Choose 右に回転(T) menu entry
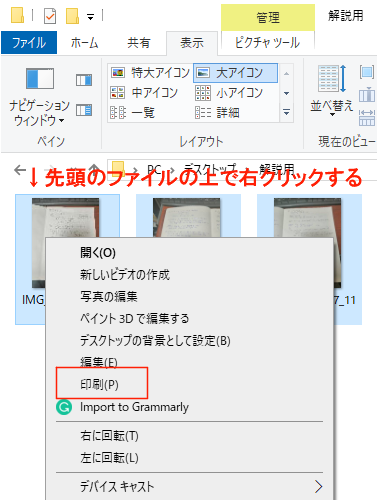 (189, 436)
